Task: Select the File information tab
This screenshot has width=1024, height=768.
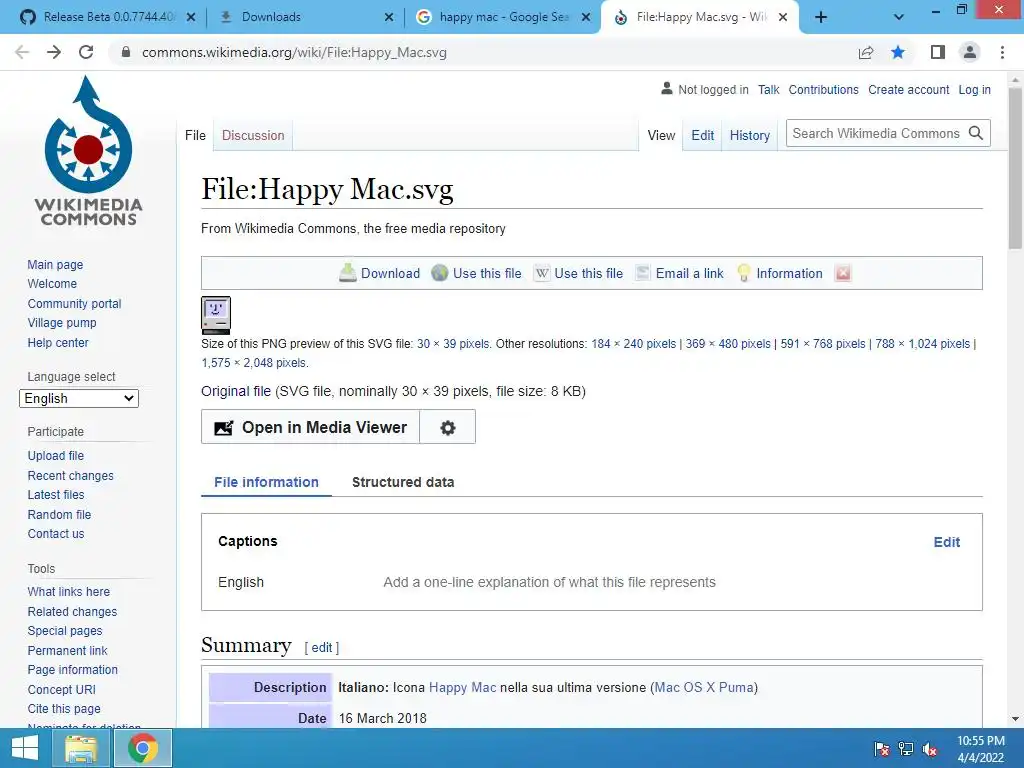Action: point(266,482)
